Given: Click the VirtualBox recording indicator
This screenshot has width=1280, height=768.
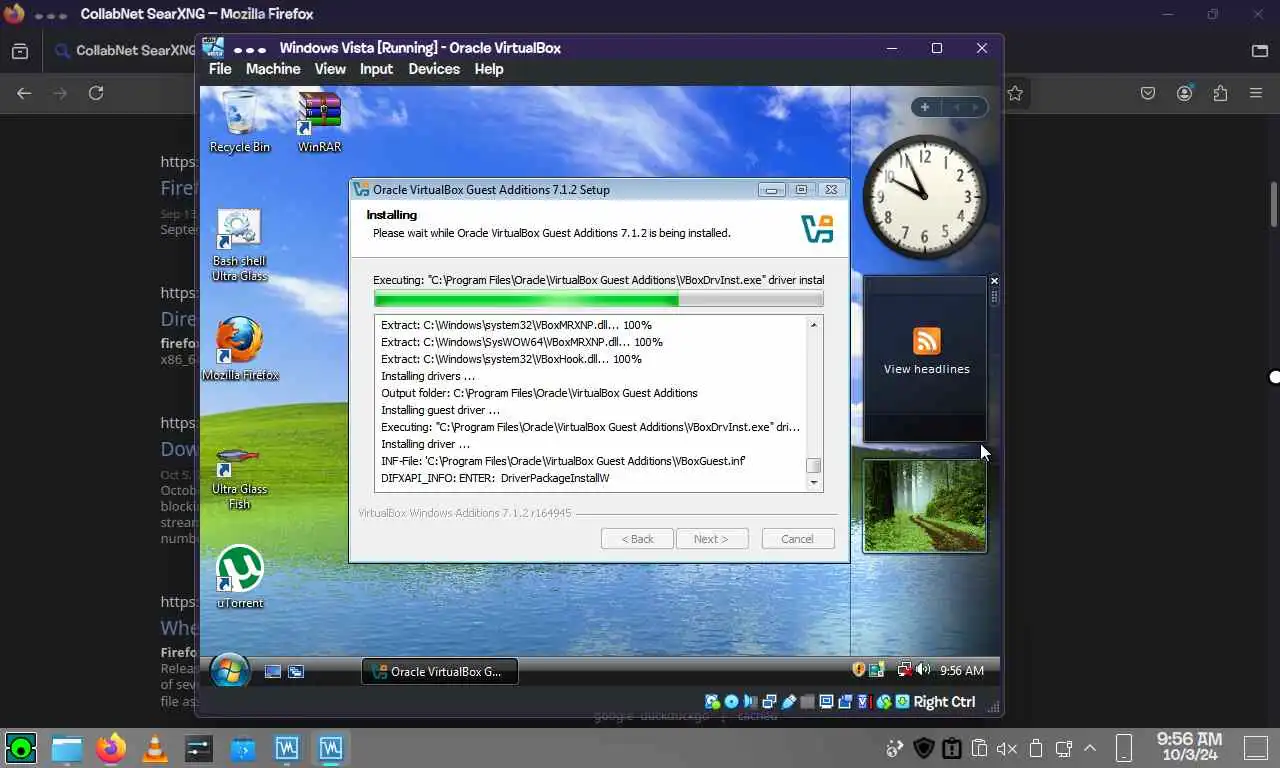Looking at the screenshot, I should (845, 702).
